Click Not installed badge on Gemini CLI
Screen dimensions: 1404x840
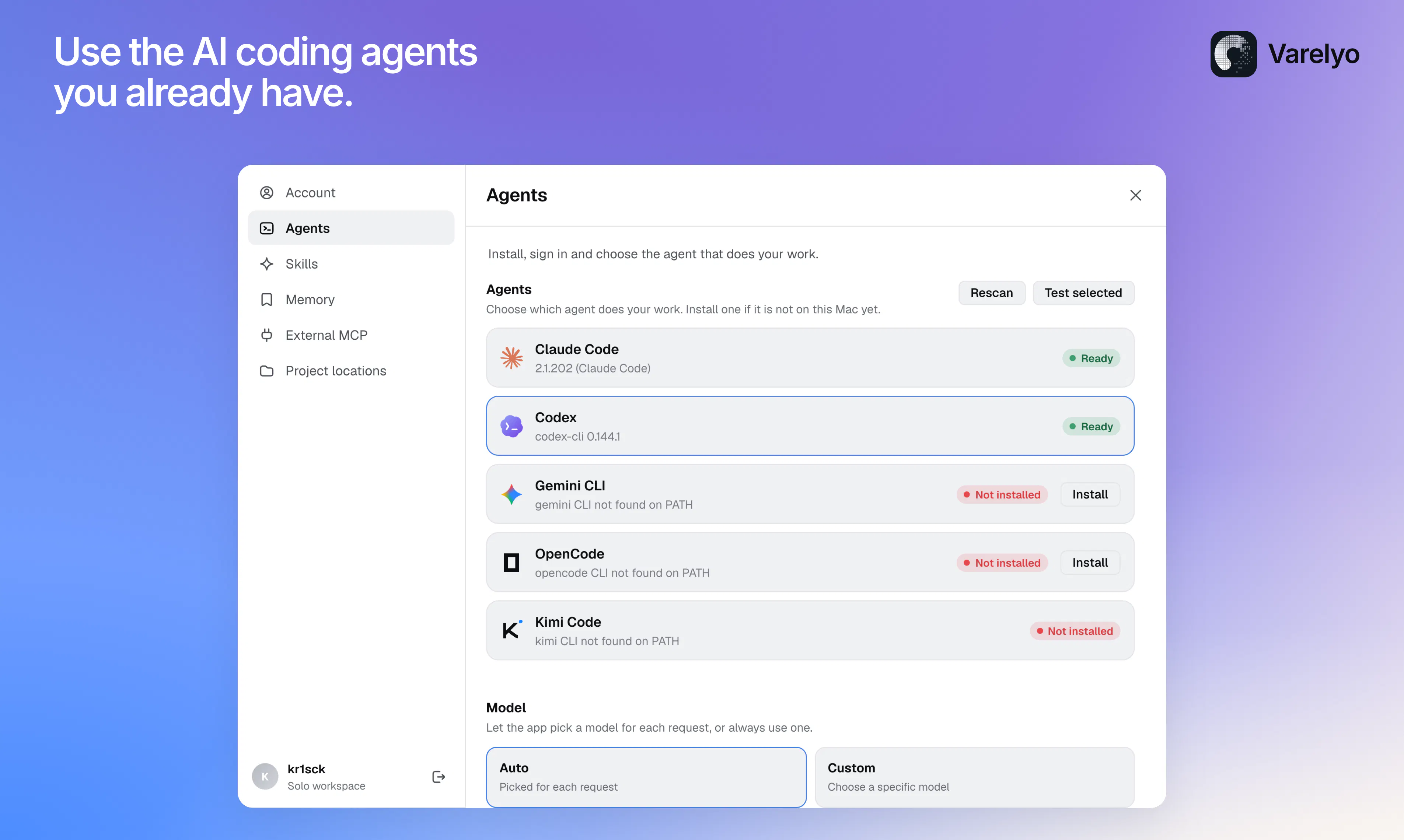click(x=1002, y=495)
